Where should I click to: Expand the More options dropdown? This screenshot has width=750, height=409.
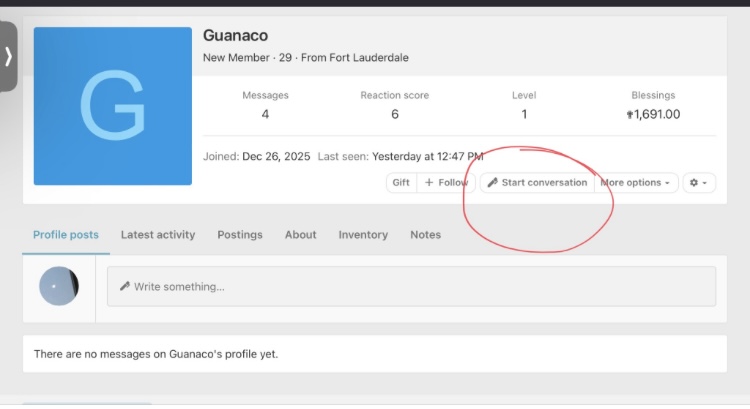tap(636, 183)
